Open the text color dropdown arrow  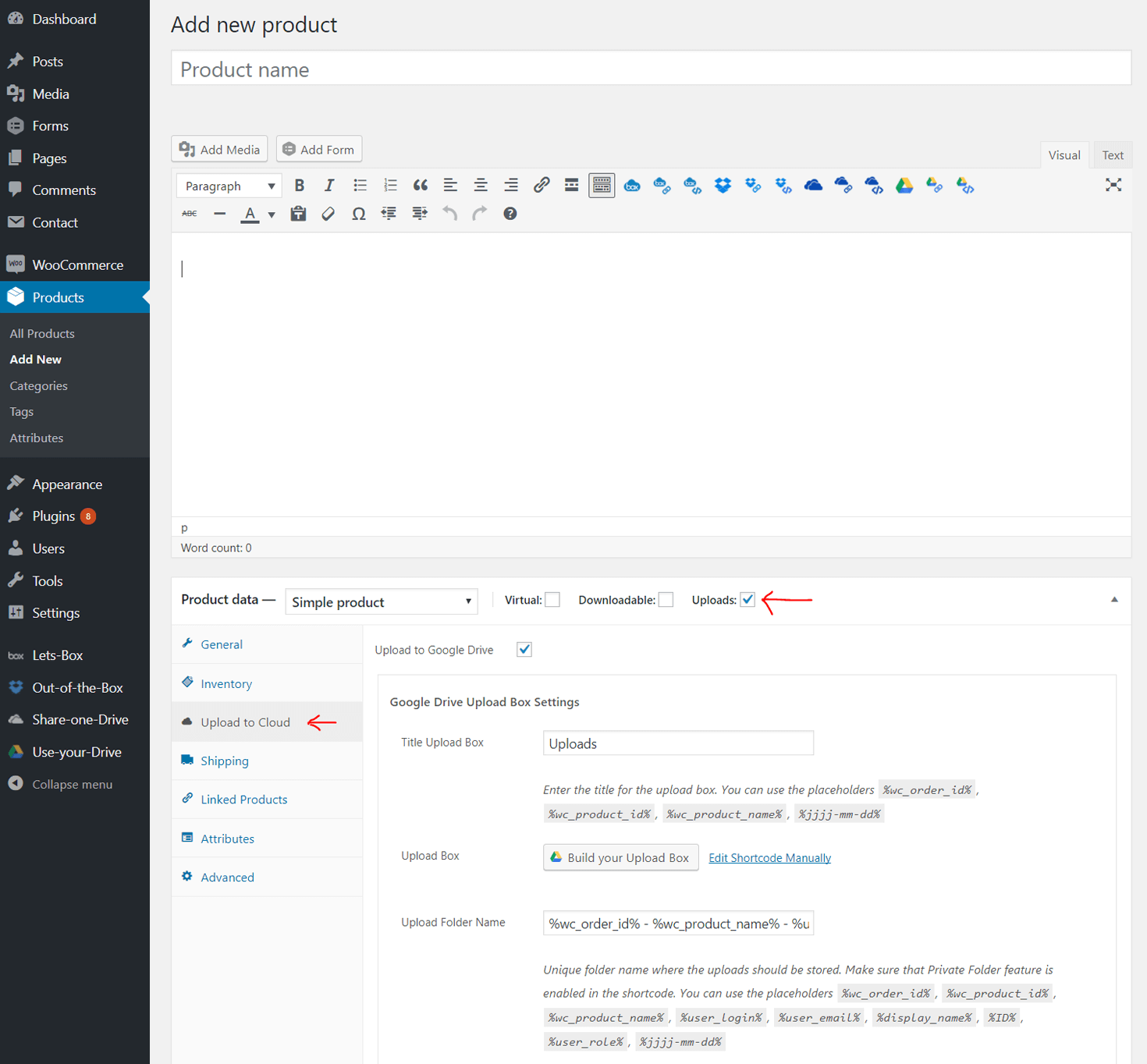click(x=272, y=215)
